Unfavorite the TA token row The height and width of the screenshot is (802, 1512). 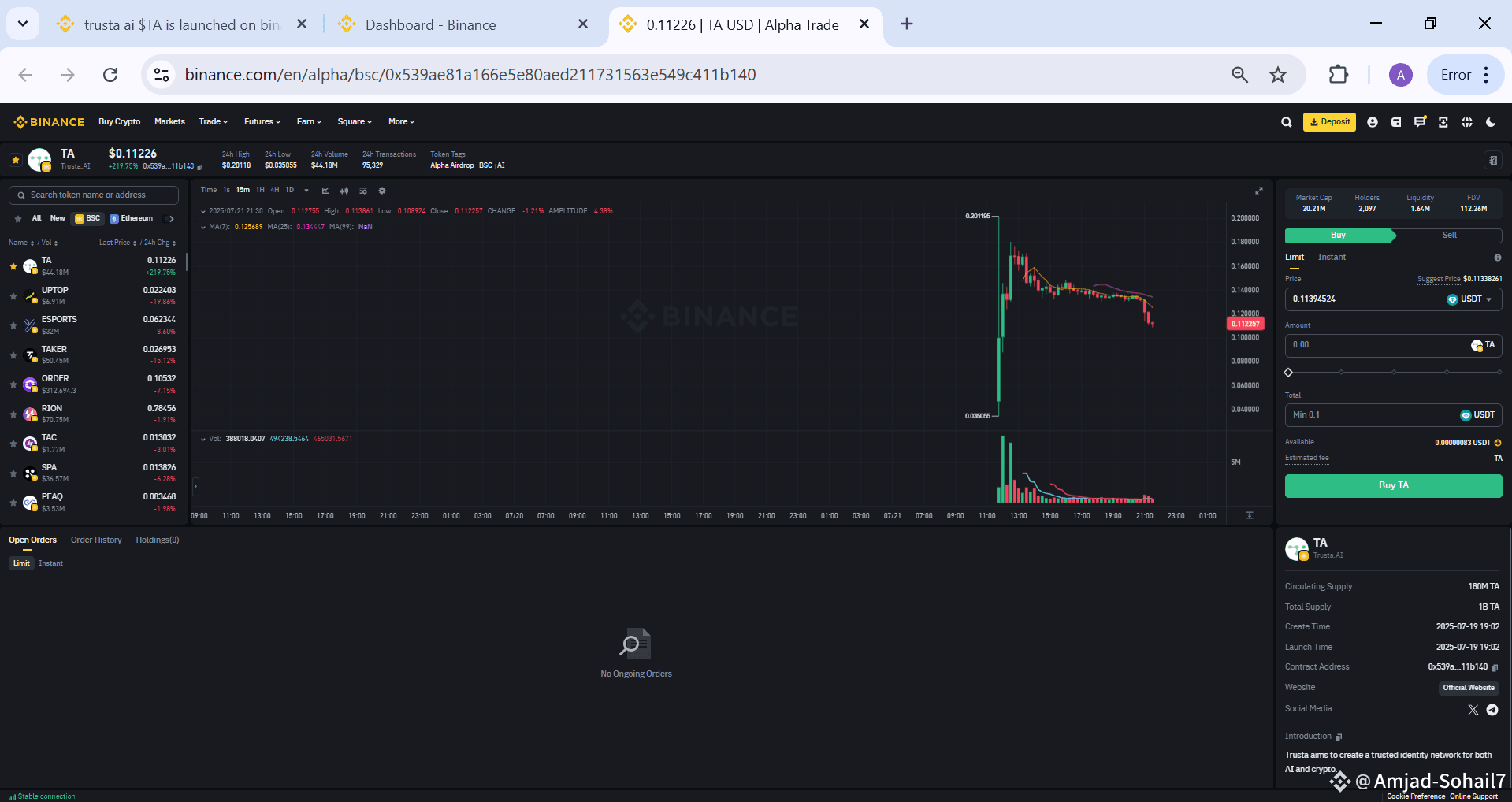(x=13, y=266)
